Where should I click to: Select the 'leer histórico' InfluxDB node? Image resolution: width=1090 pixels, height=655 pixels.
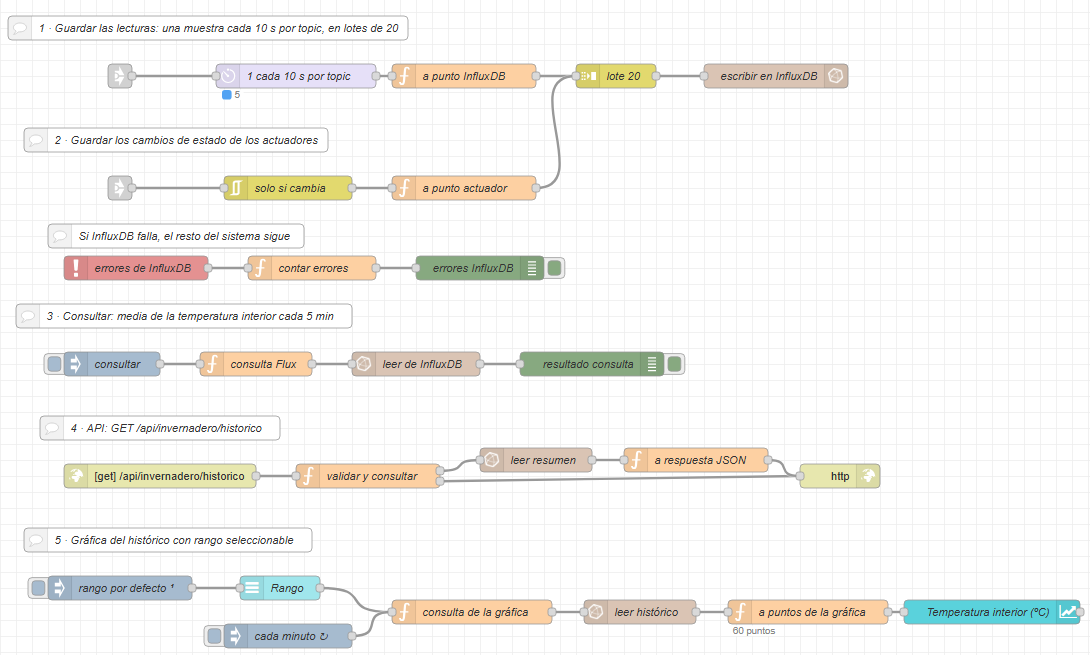tap(640, 612)
